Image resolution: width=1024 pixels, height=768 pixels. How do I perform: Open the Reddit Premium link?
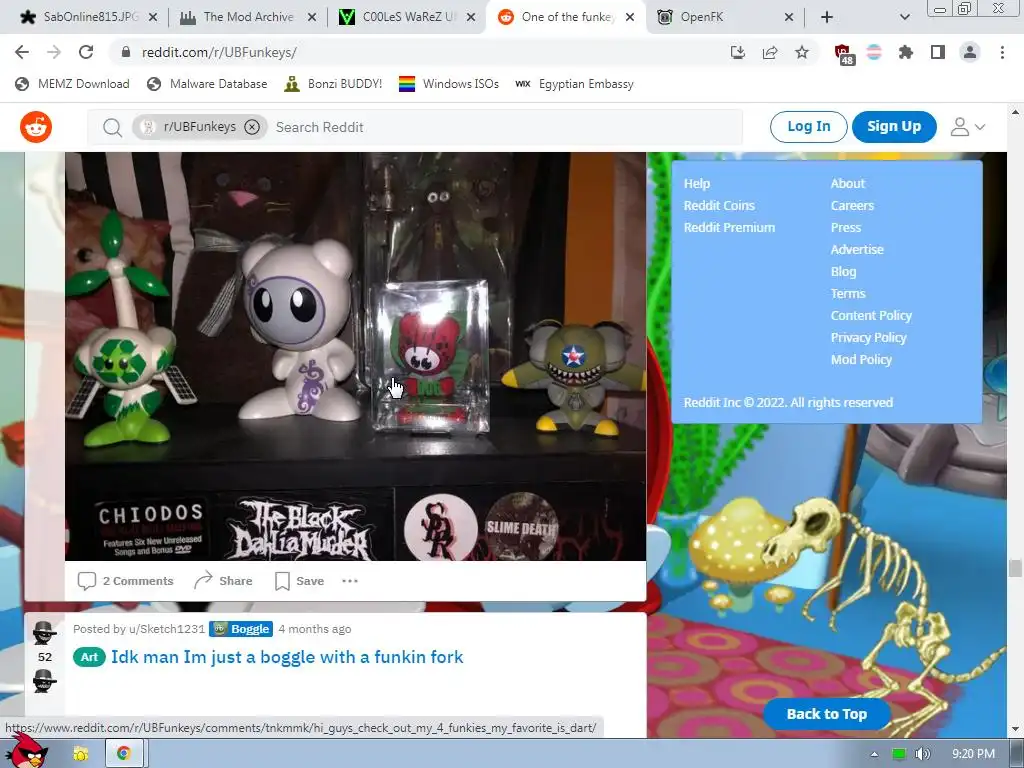(x=729, y=228)
